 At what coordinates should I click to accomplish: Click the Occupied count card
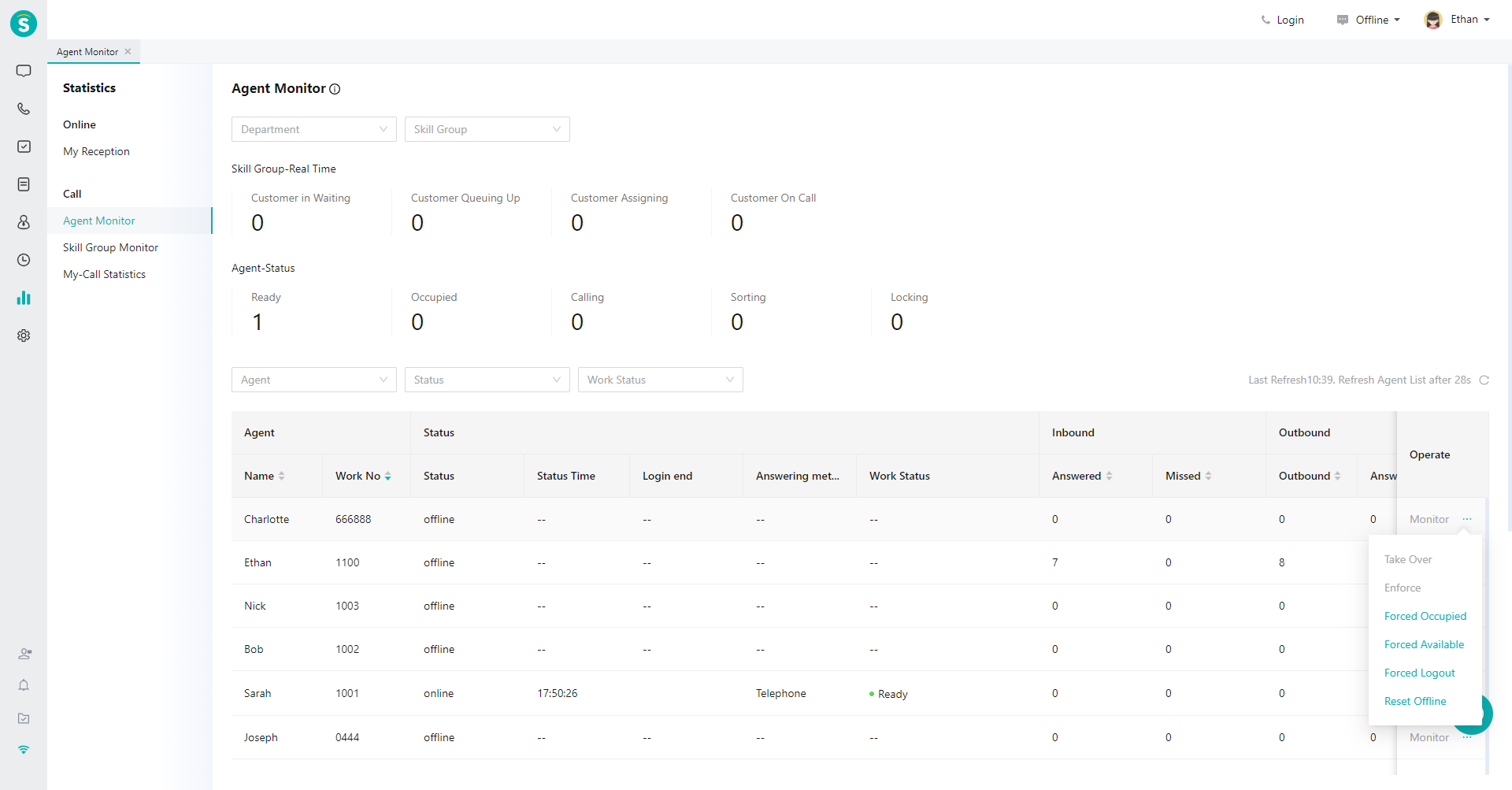pos(472,313)
